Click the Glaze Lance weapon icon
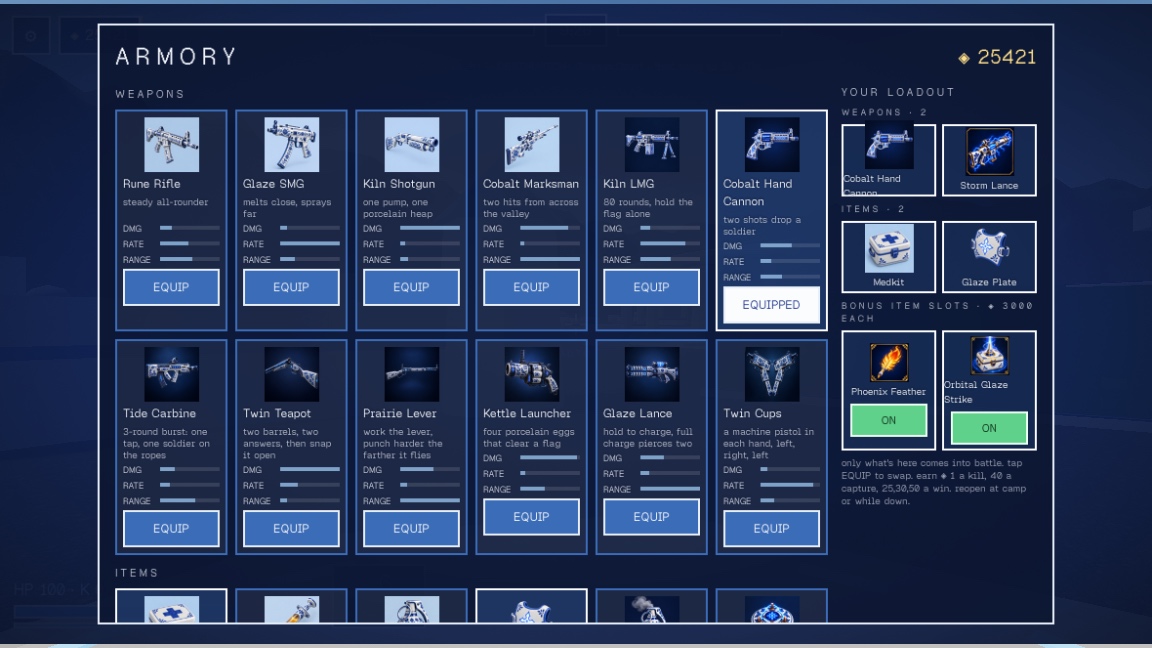1152x648 pixels. (652, 374)
